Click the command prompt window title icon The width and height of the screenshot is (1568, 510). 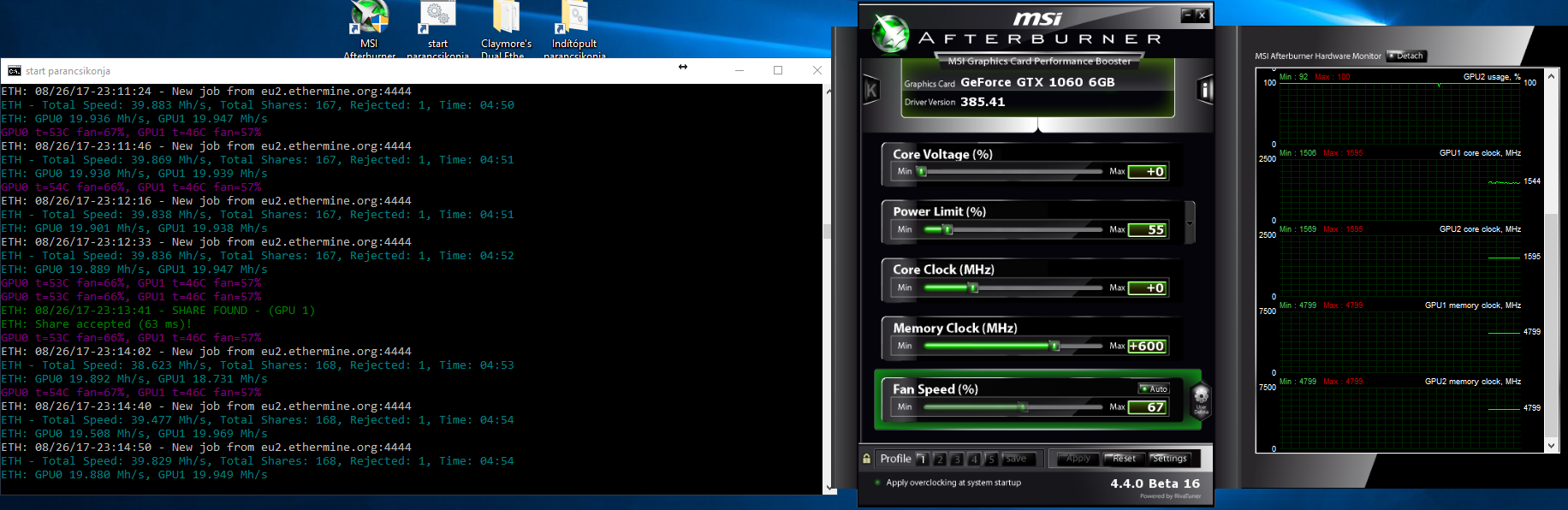click(x=14, y=71)
